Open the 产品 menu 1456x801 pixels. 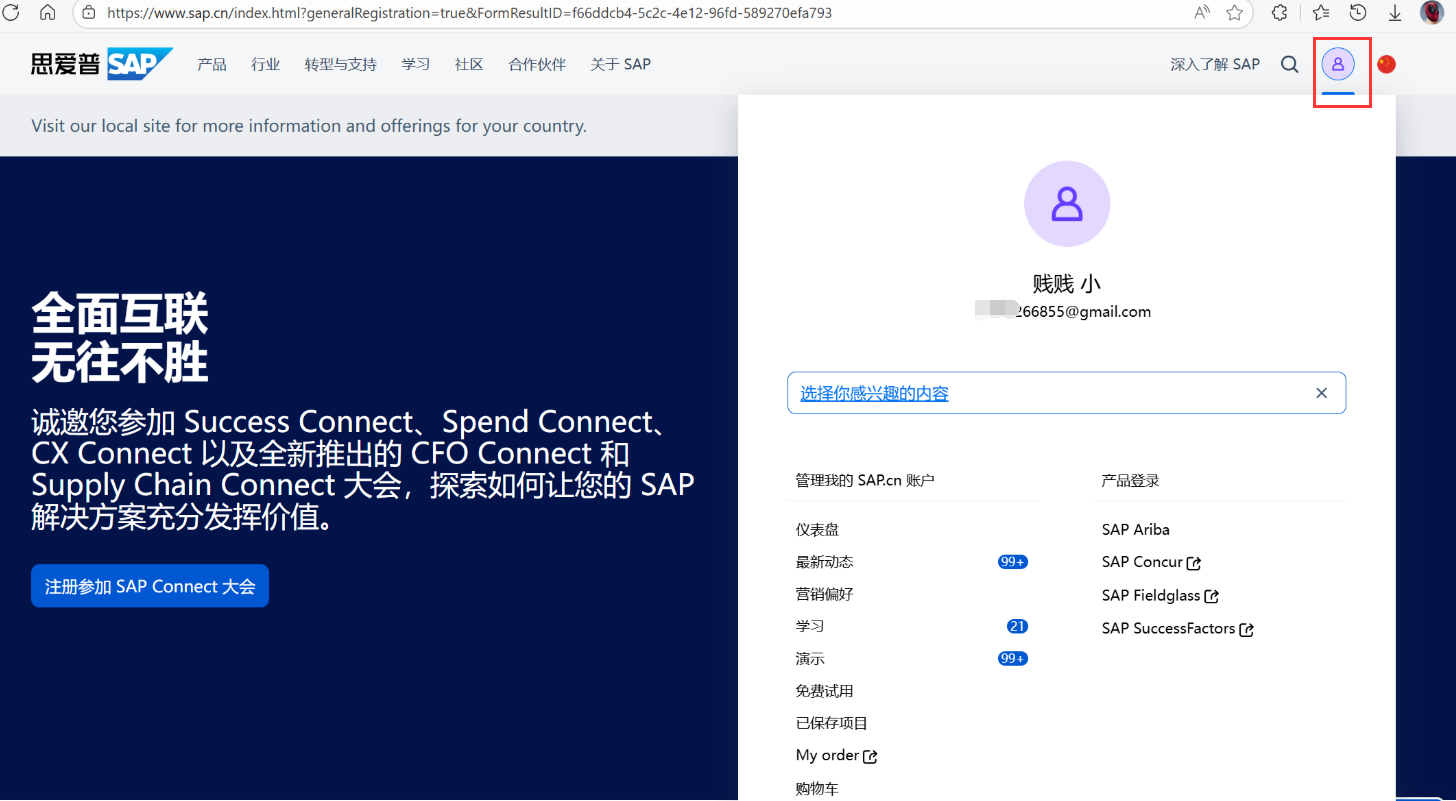(212, 64)
